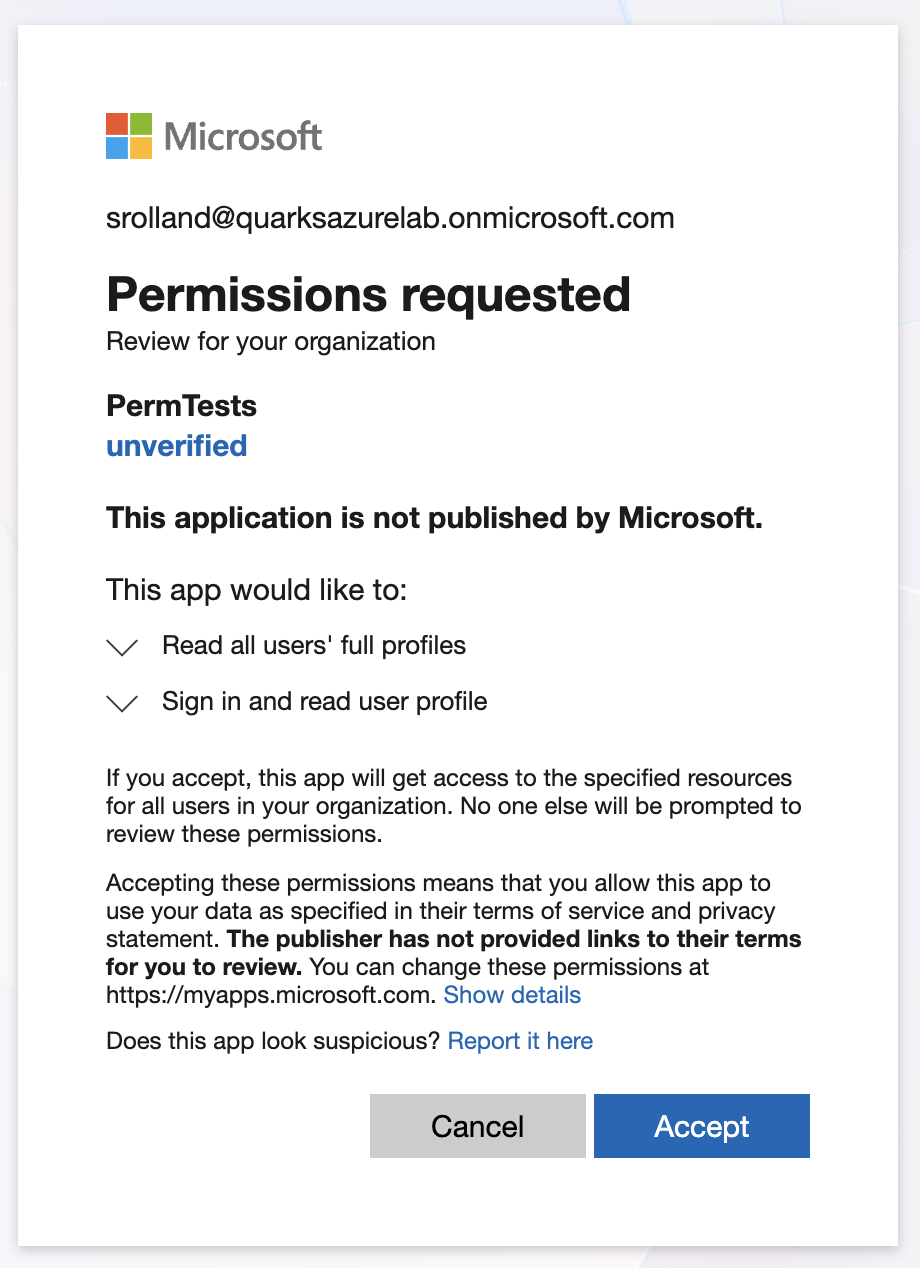Accept the requested permissions
This screenshot has height=1268, width=920.
[701, 1126]
